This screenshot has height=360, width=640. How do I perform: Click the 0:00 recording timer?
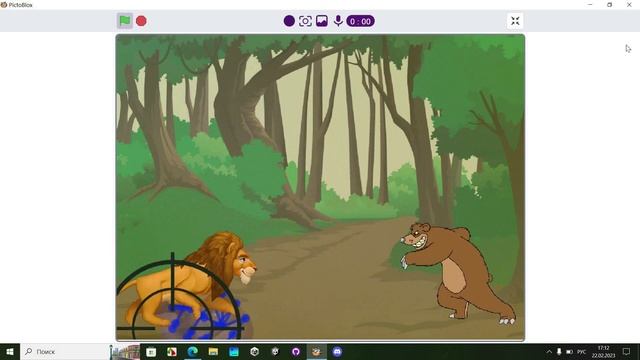click(360, 21)
